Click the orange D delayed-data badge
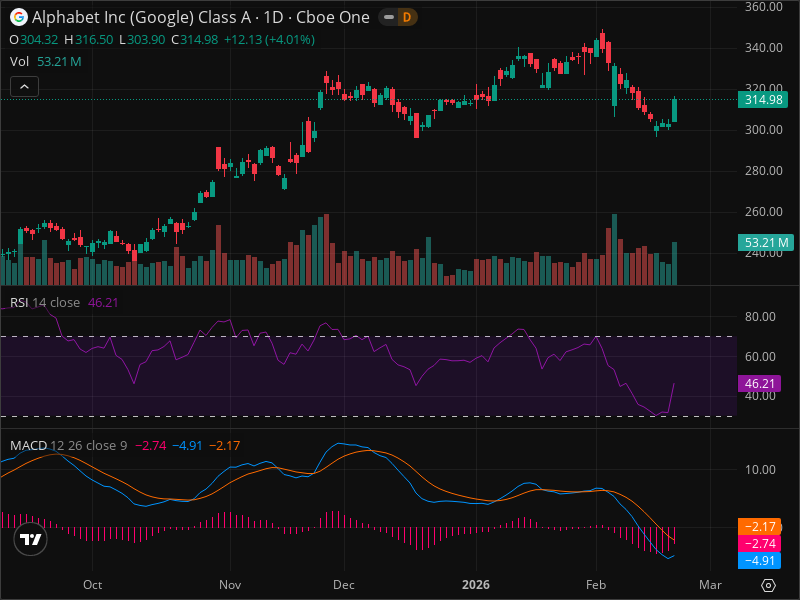This screenshot has height=600, width=800. pyautogui.click(x=407, y=17)
